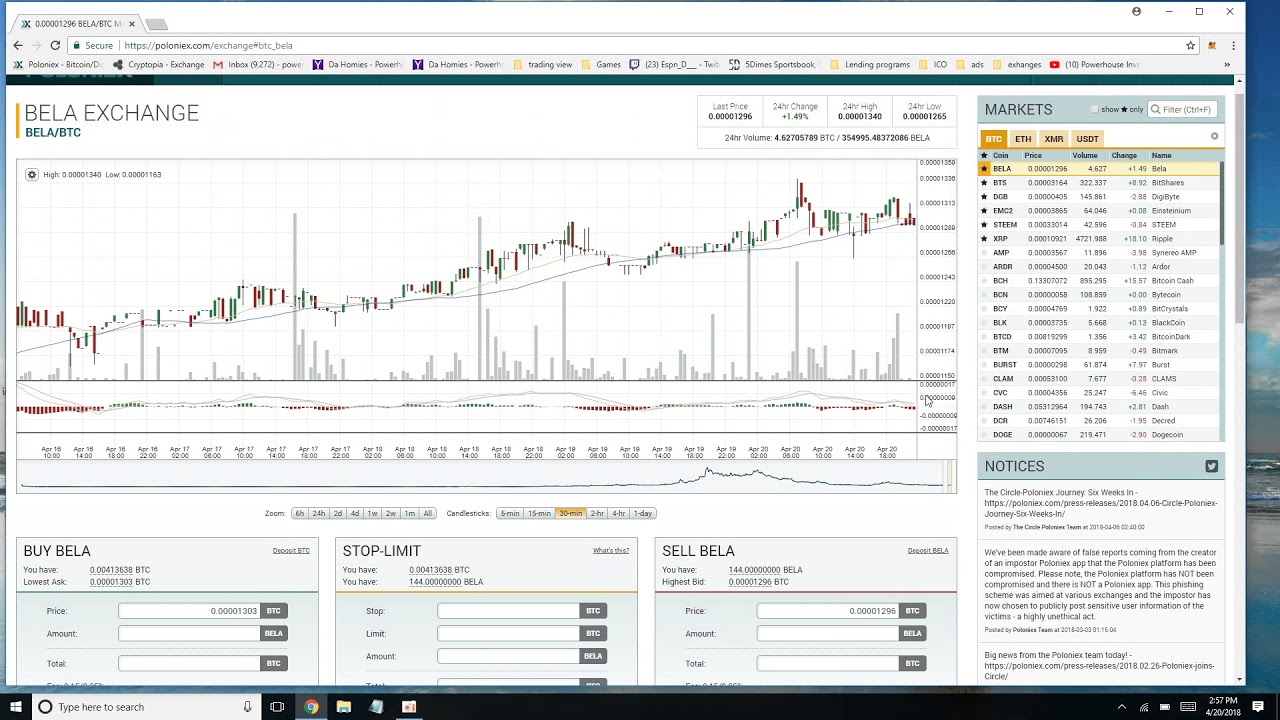Select 15-min candlesticks
Screen dimensions: 1280x720
(x=539, y=513)
